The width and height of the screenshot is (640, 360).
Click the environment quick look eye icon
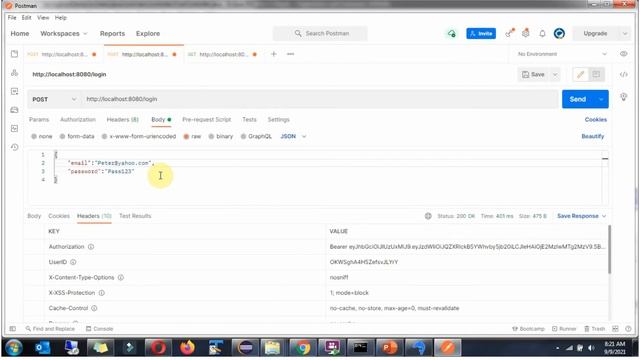[623, 54]
